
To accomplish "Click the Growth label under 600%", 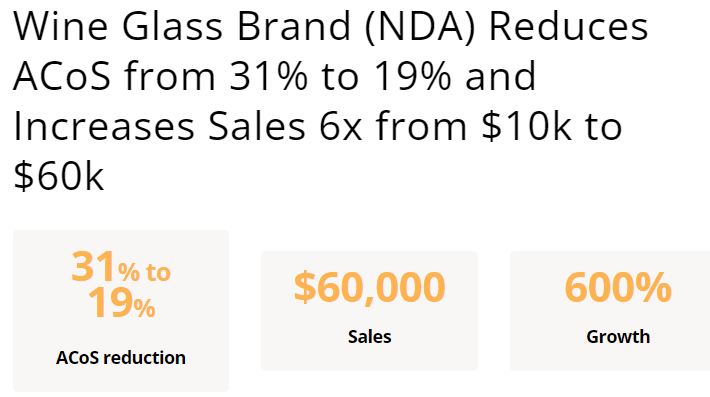I will pos(618,337).
